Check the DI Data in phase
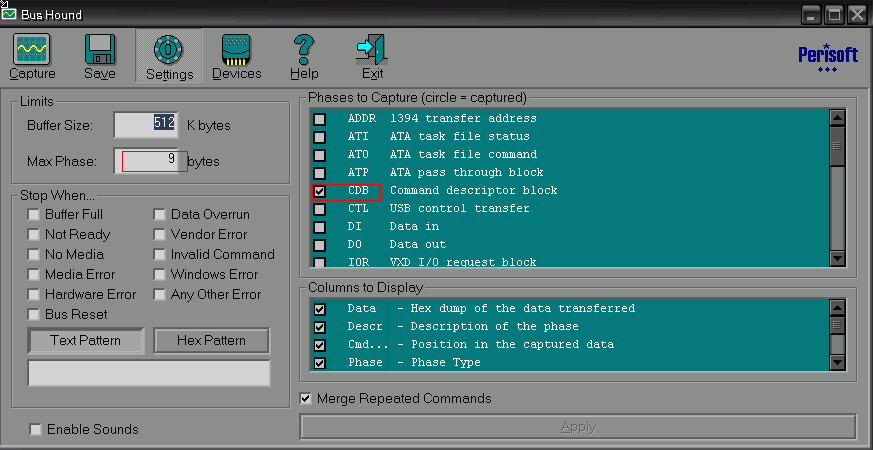The width and height of the screenshot is (873, 450). [319, 227]
